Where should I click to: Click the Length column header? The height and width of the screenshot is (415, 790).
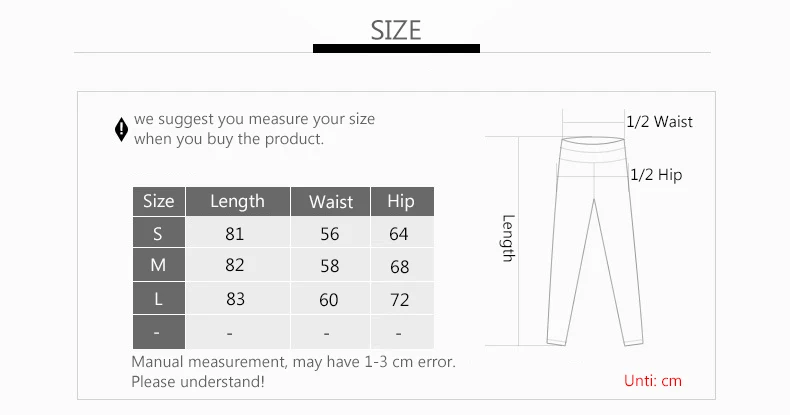238,201
